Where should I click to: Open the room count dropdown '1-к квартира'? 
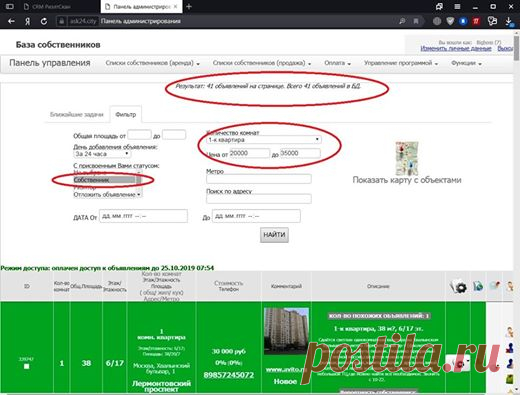(264, 140)
